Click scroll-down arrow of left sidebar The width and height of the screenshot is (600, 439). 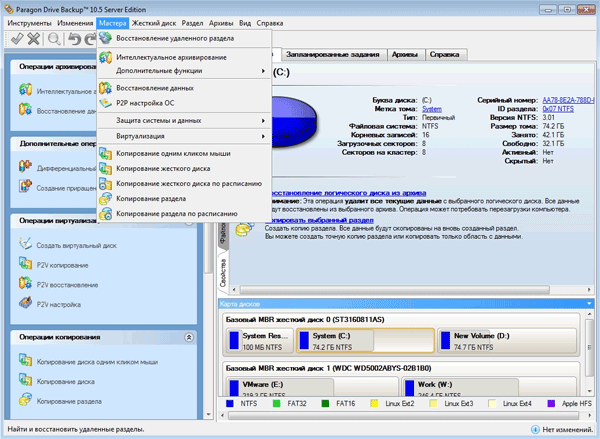(x=208, y=414)
